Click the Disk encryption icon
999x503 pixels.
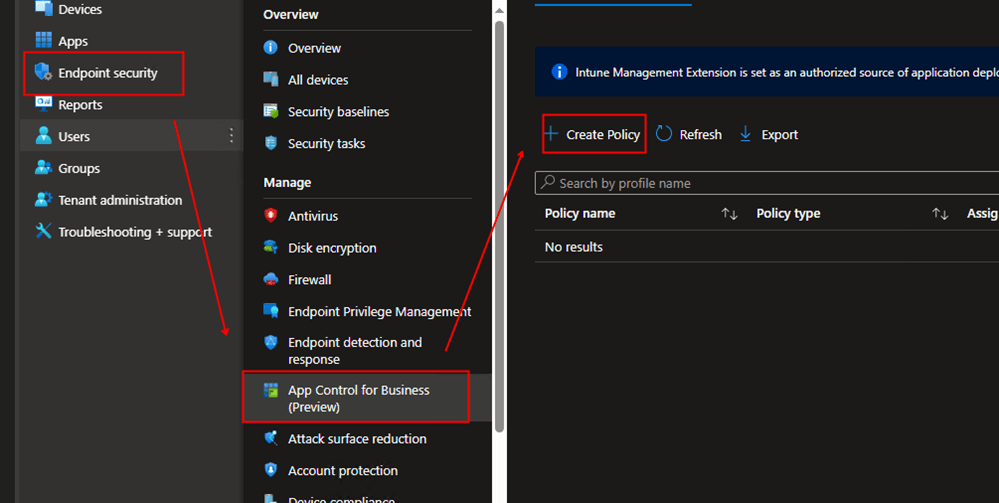point(271,247)
